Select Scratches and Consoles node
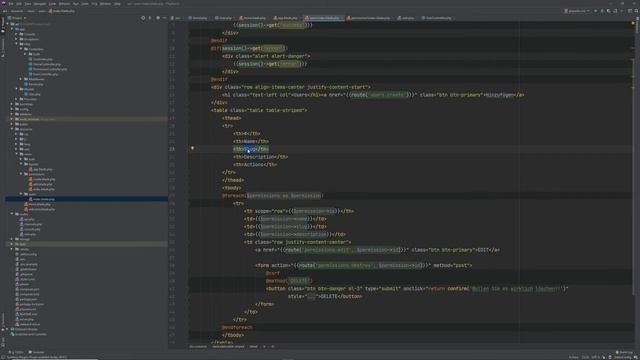This screenshot has width=640, height=360. [29, 334]
